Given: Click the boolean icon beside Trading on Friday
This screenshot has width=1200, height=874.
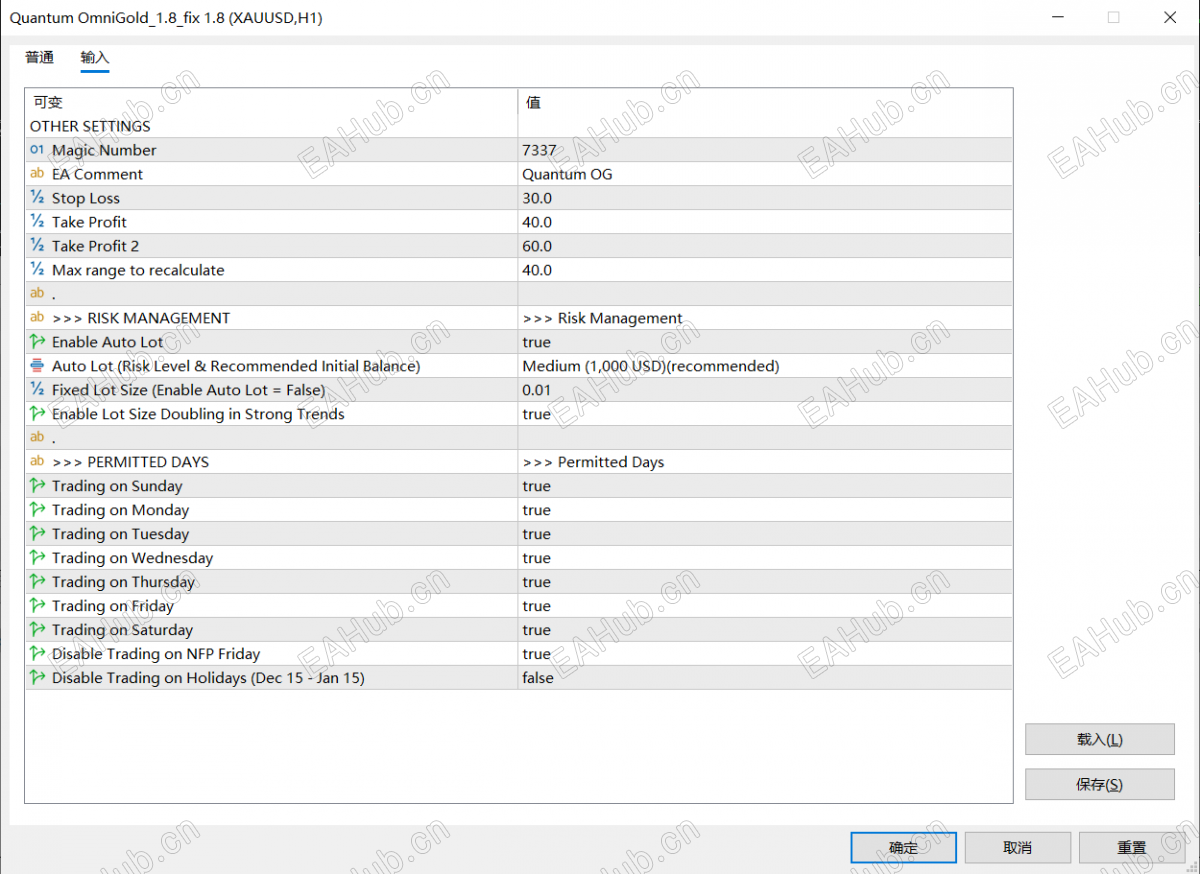Looking at the screenshot, I should click(x=37, y=606).
